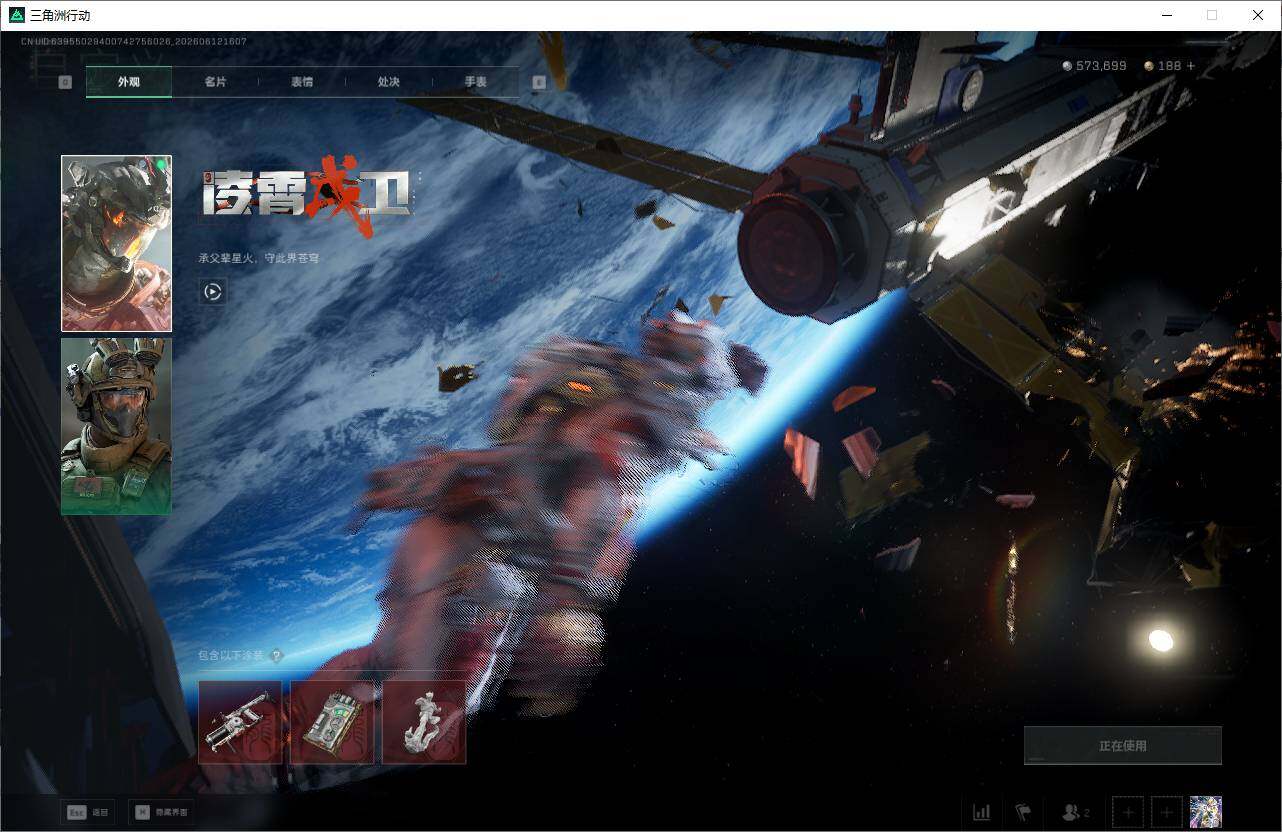The image size is (1282, 832).
Task: Open the friends icon showing 2
Action: pyautogui.click(x=1075, y=812)
